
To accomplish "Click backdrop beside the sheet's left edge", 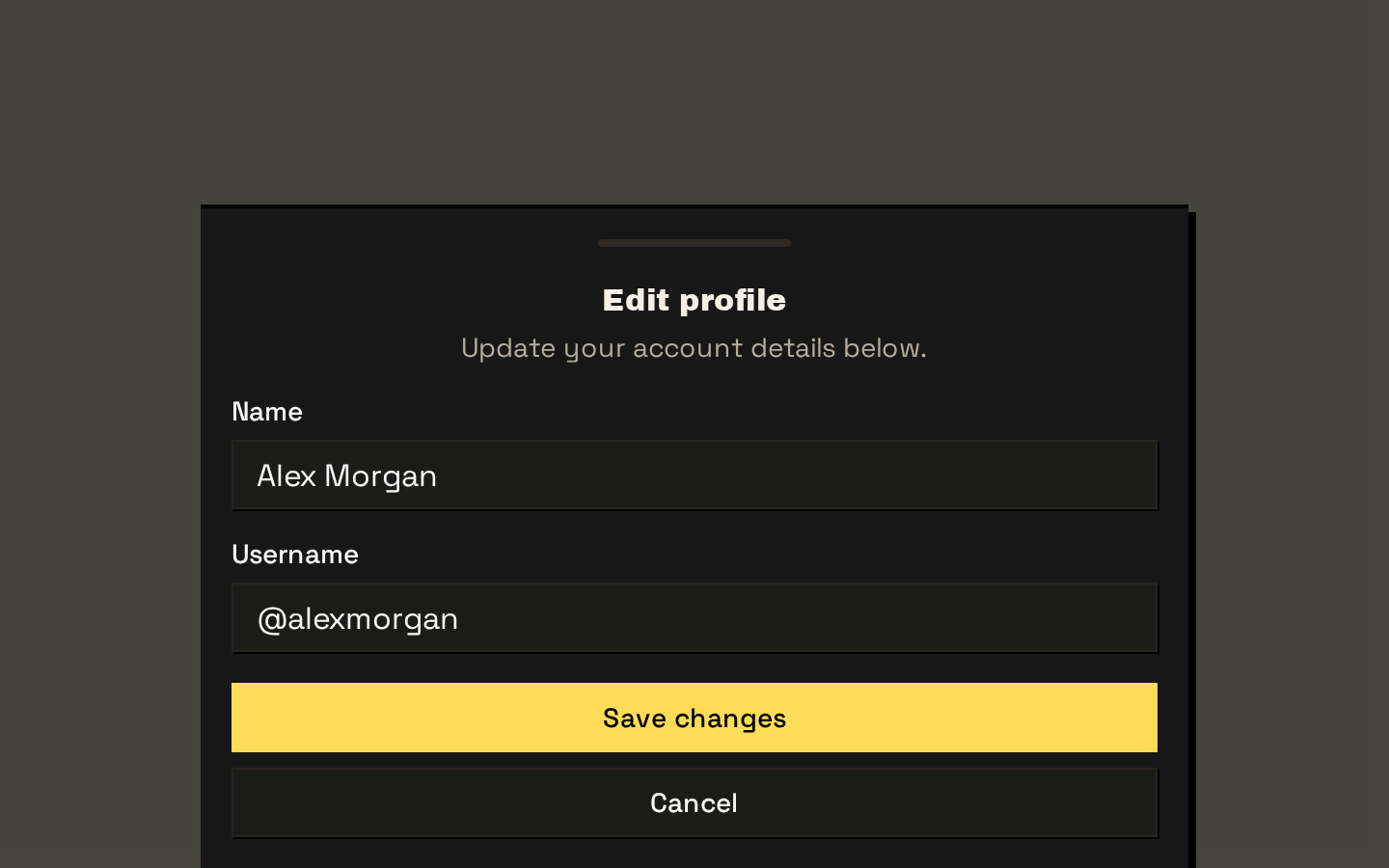I will pyautogui.click(x=100, y=536).
